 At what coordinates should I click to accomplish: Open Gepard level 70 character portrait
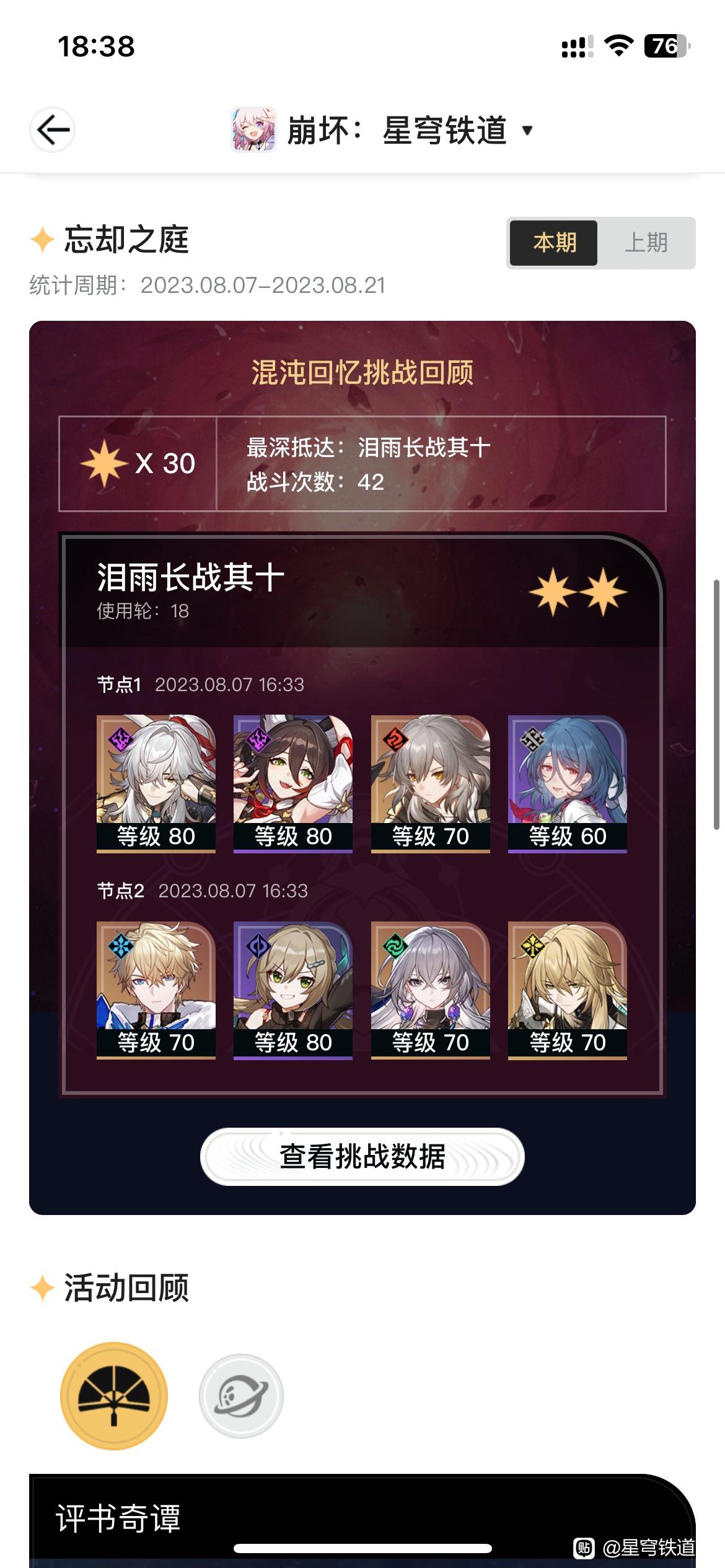[156, 990]
